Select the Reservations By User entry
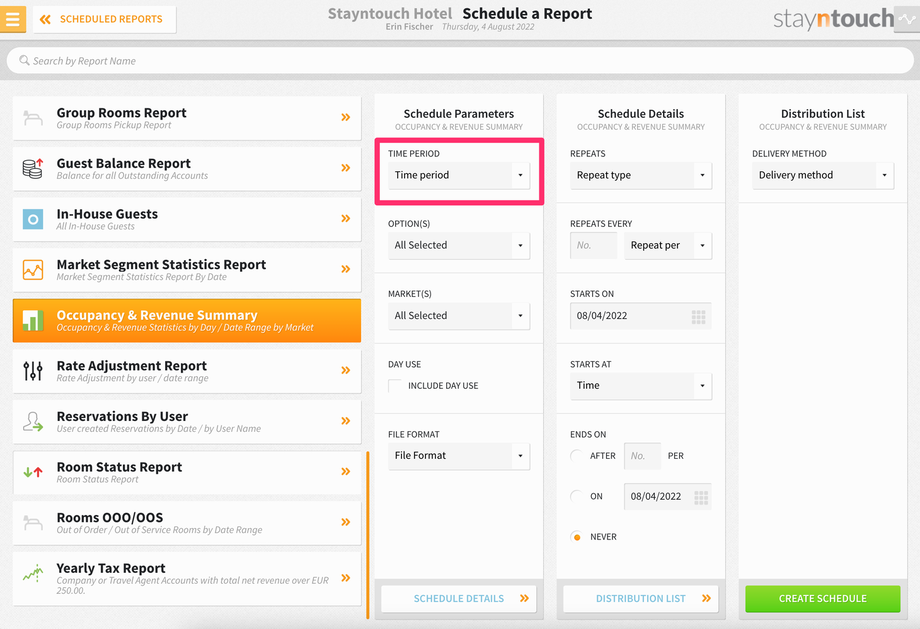This screenshot has height=629, width=920. (x=187, y=421)
